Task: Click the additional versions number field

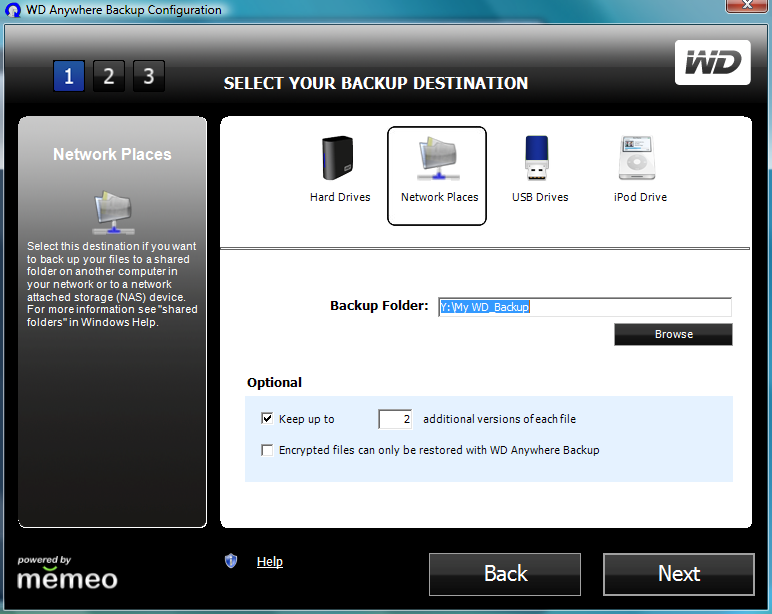Action: (x=395, y=419)
